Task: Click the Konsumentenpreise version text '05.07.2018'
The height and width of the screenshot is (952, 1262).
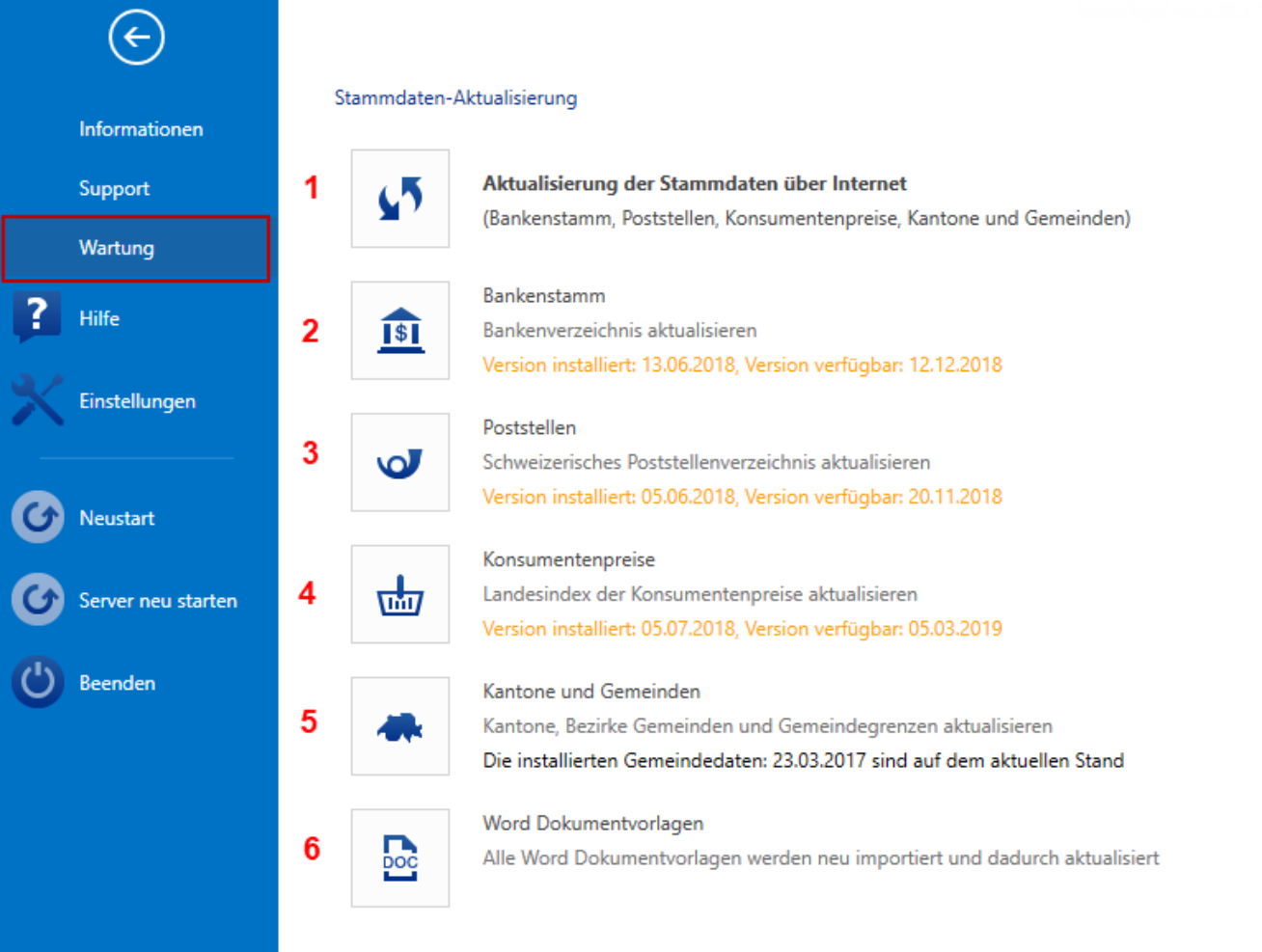Action: click(689, 629)
